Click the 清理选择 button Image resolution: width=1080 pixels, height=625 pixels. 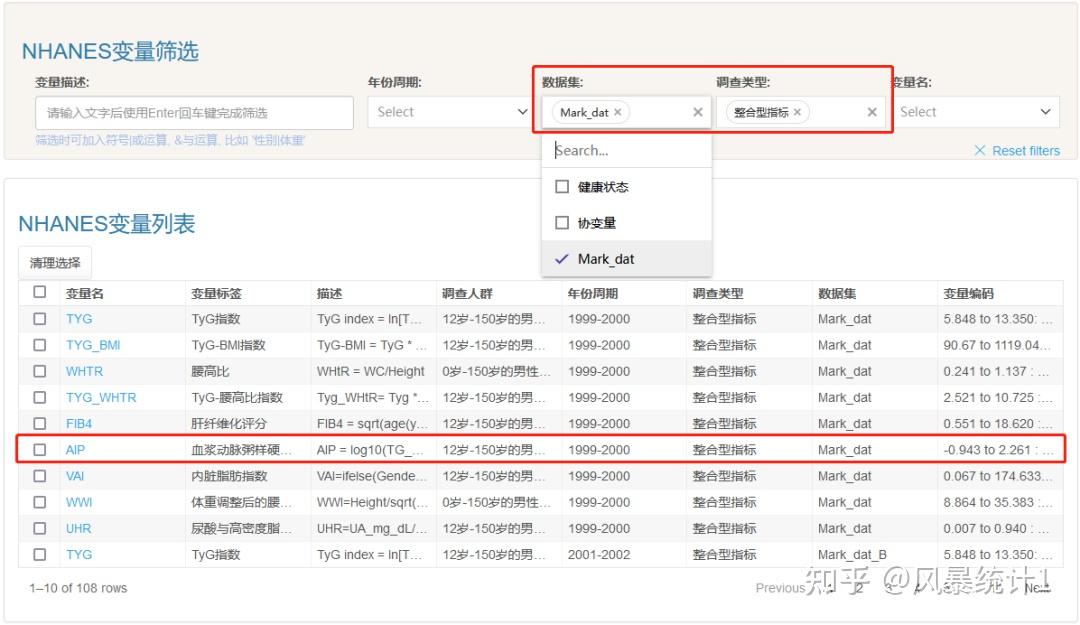[55, 261]
